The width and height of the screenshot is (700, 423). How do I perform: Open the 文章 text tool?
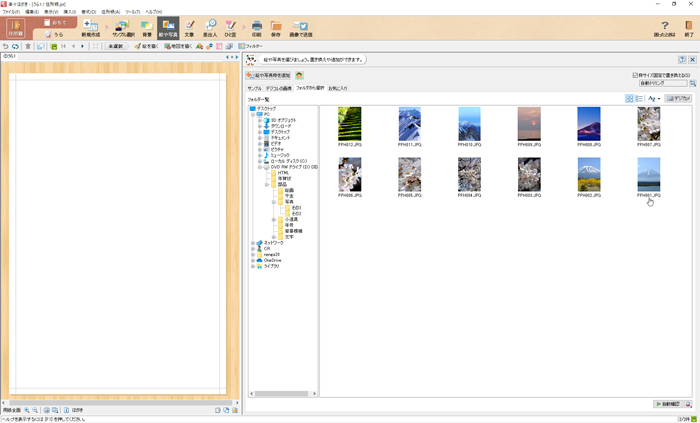[x=190, y=27]
